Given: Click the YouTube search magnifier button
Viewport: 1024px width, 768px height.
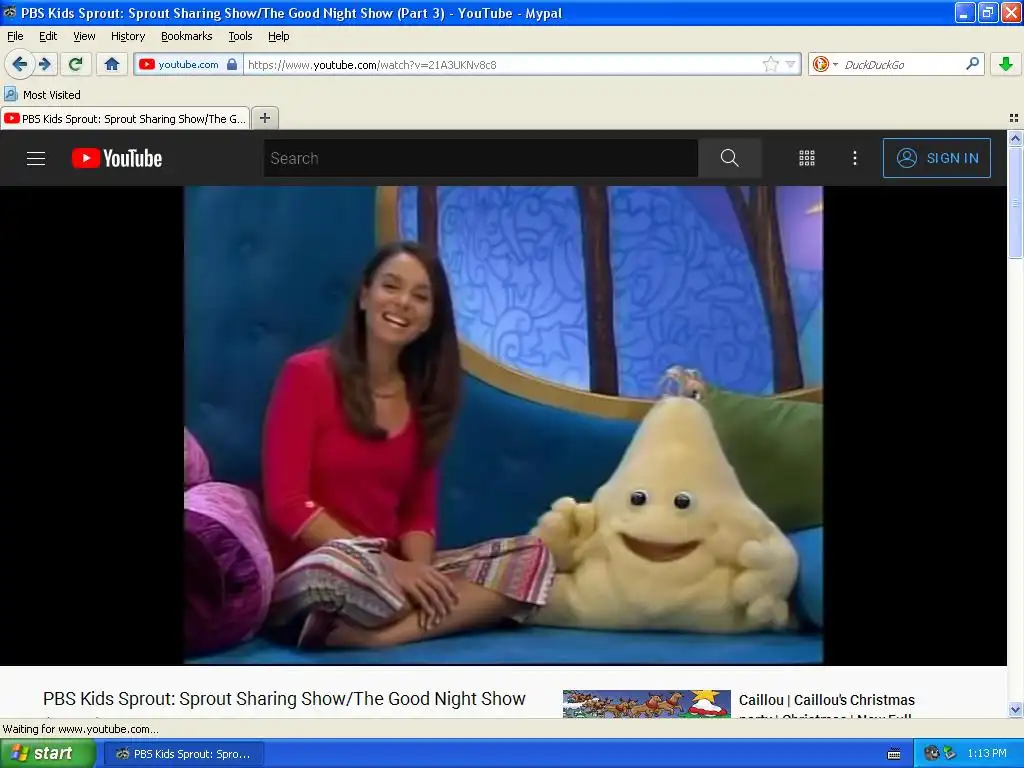Looking at the screenshot, I should pyautogui.click(x=729, y=158).
